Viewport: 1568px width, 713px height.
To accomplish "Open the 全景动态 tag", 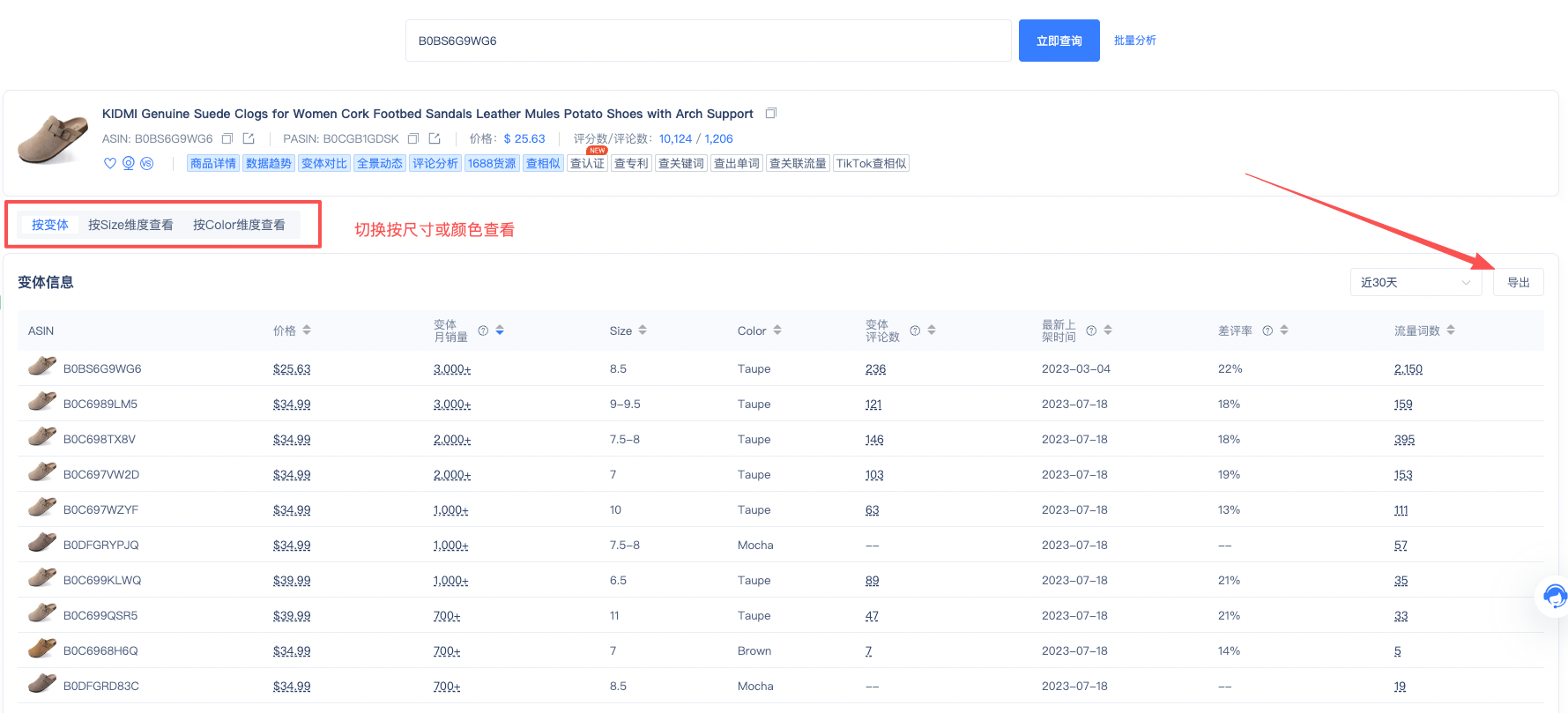I will click(380, 163).
